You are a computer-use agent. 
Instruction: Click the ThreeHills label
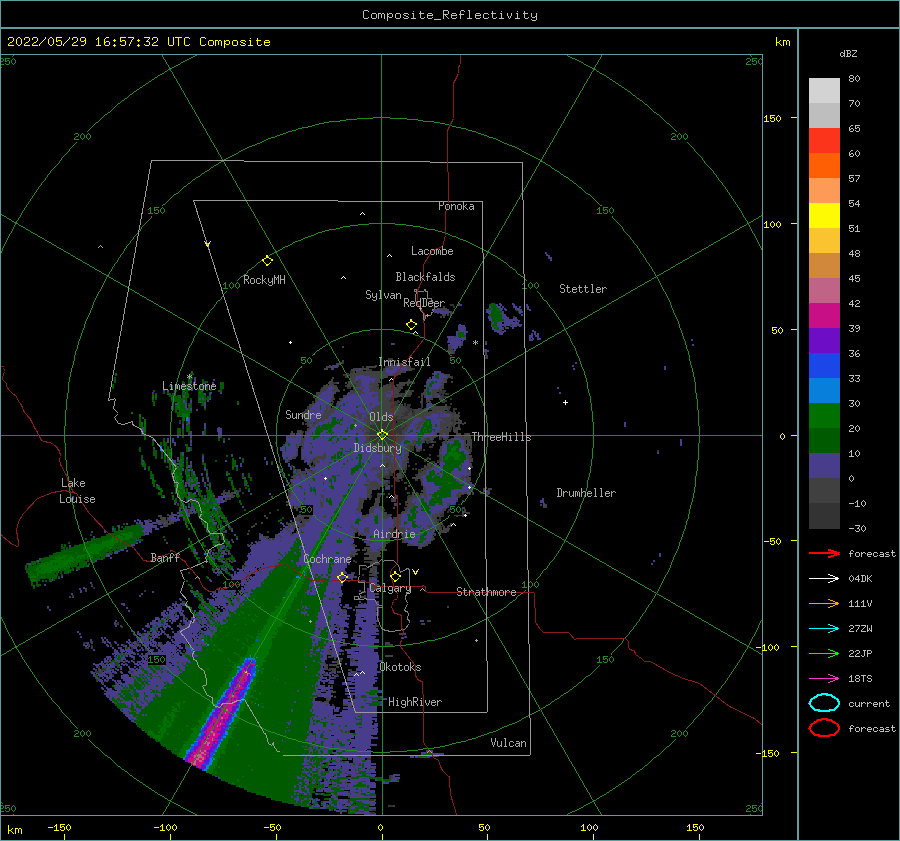(501, 437)
